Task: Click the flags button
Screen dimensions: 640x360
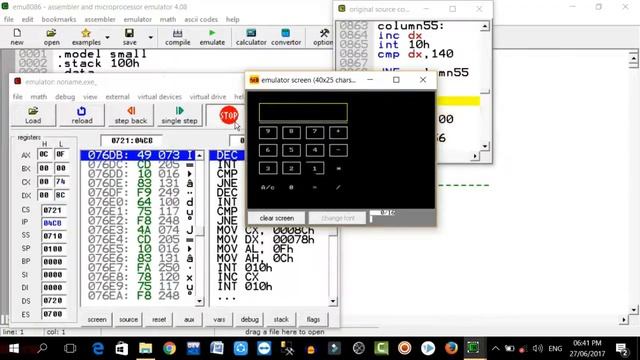Action: (x=313, y=320)
